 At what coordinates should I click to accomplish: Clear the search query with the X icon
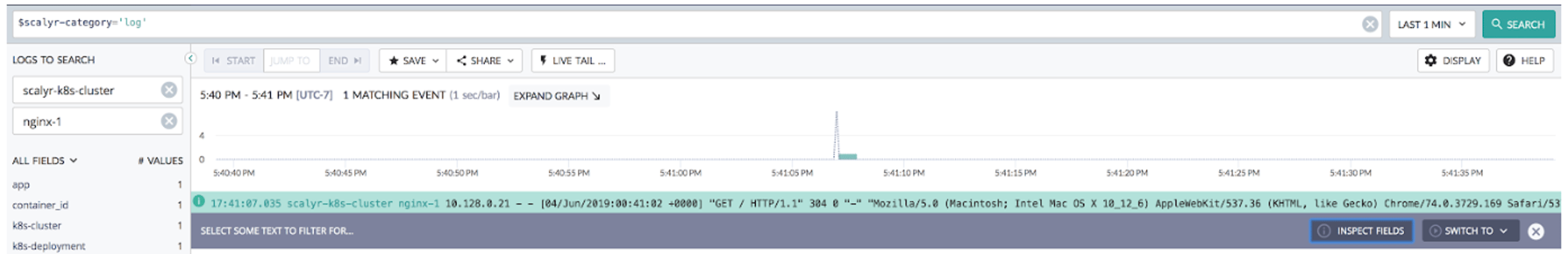[1370, 24]
